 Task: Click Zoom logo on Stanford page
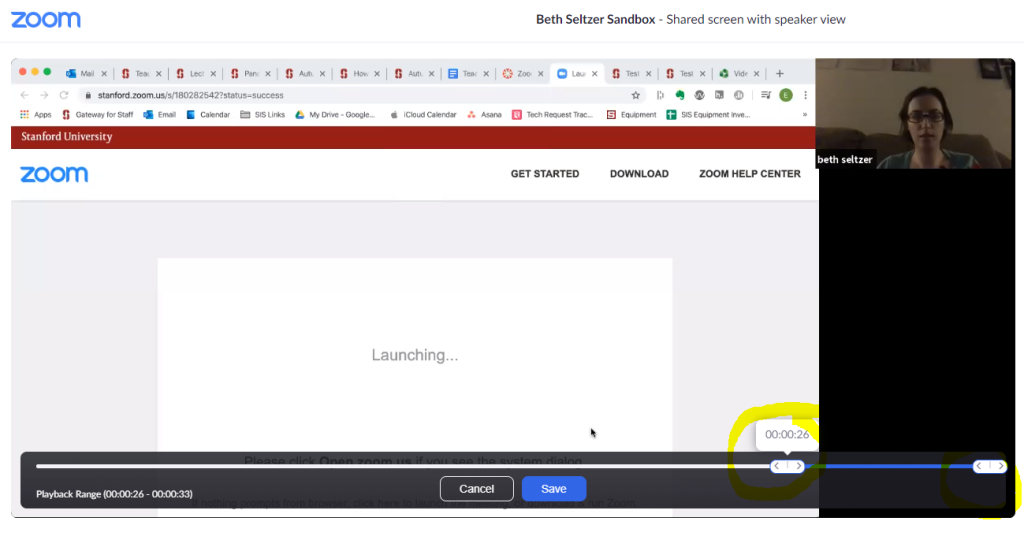(x=54, y=174)
